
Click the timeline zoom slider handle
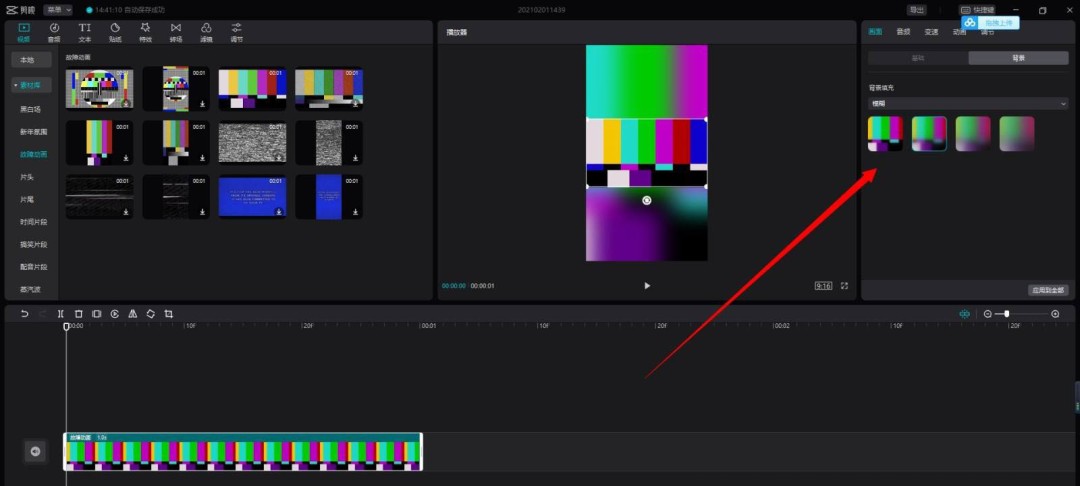1006,314
